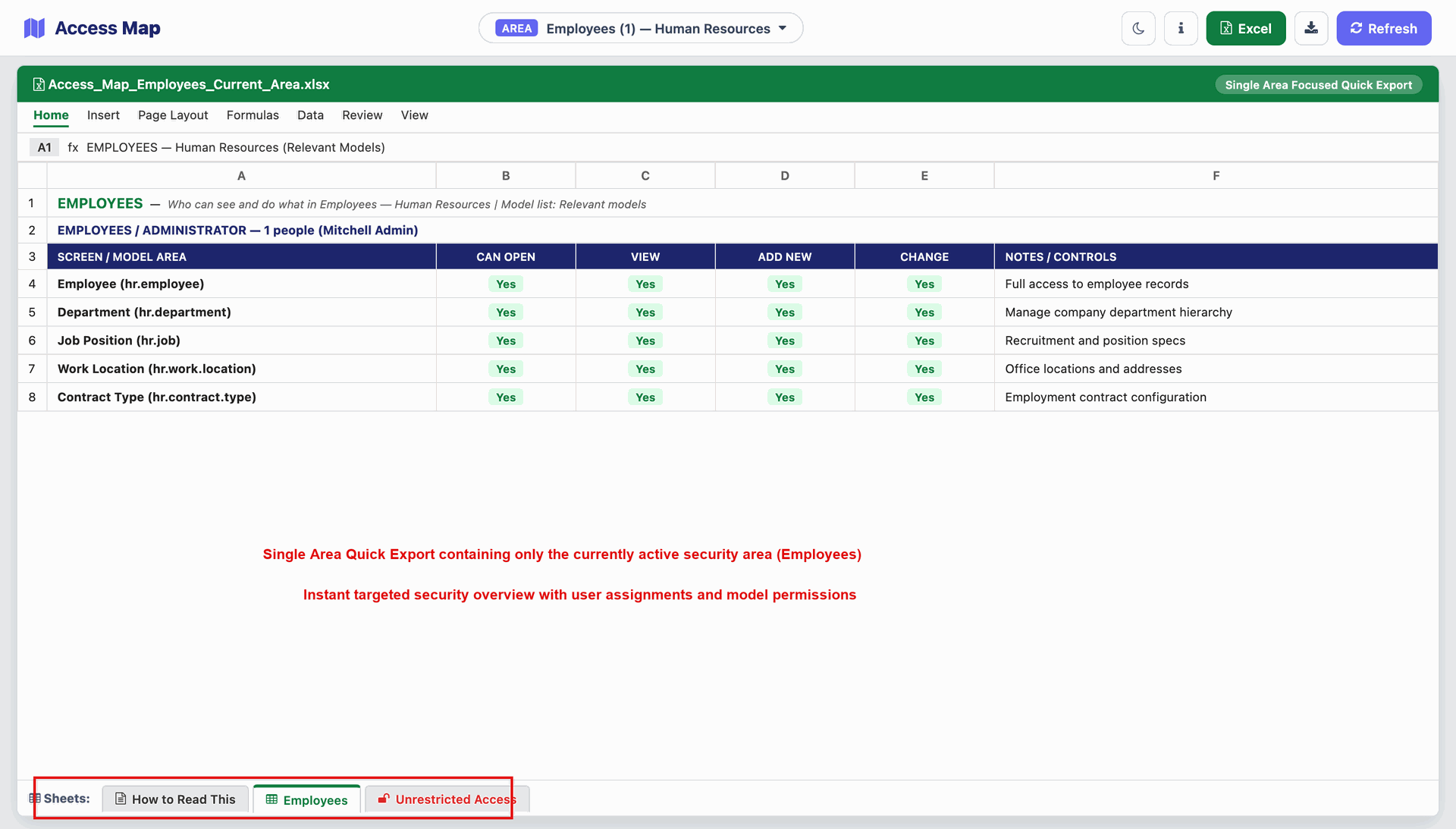This screenshot has height=829, width=1456.
Task: Select column F header
Action: click(x=1216, y=176)
